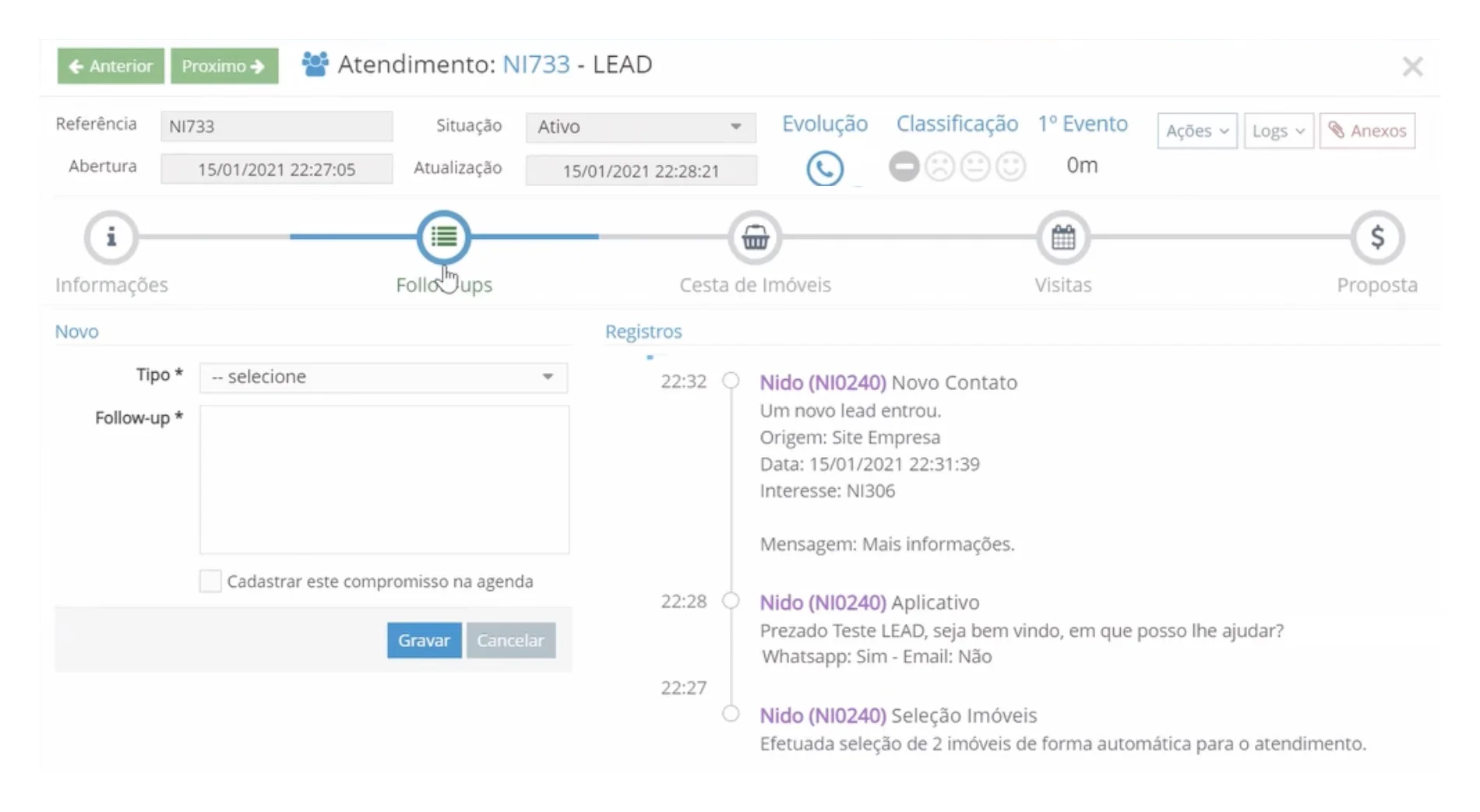The image size is (1480, 812).
Task: Check Cadastrar este compromisso na agenda
Action: click(210, 581)
